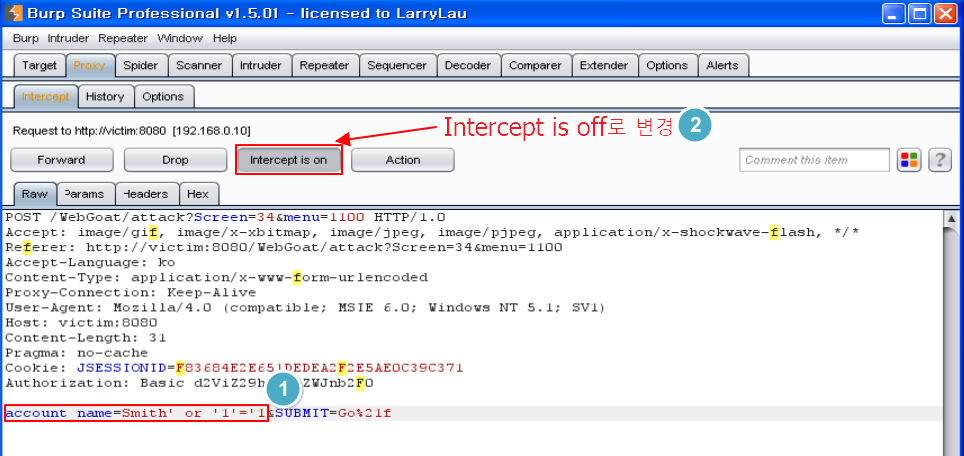Click the Request to http://victim:8080 label
964x456 pixels.
click(132, 131)
